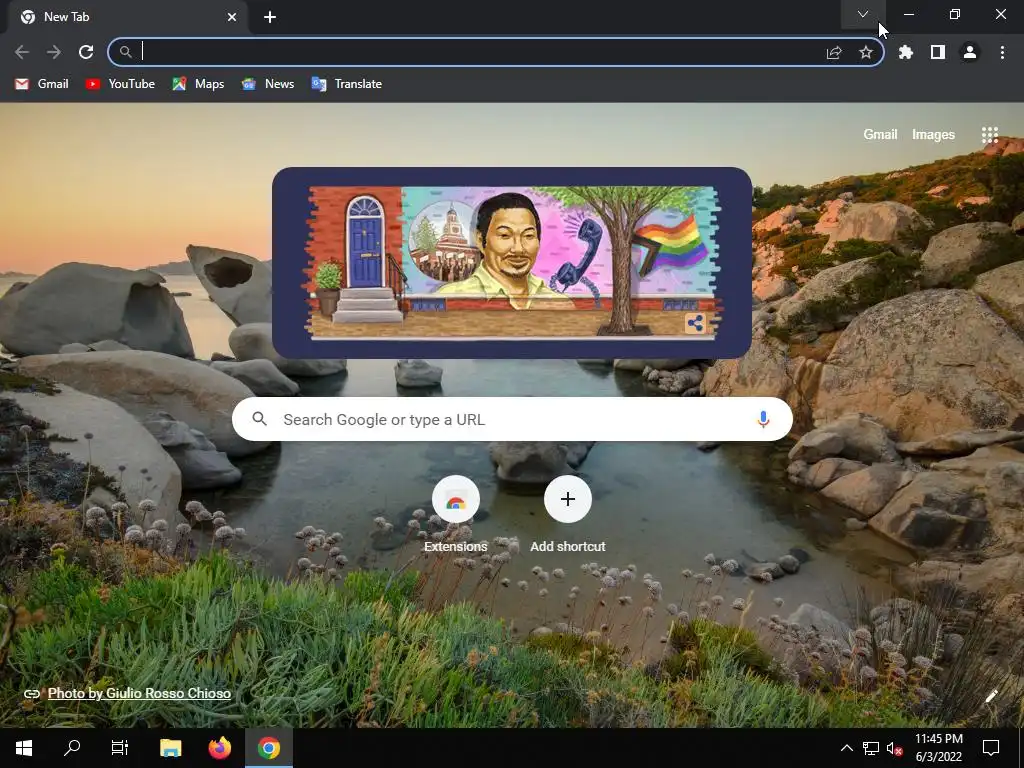Screen dimensions: 1024x768
Task: Share the doodle via share icon
Action: coord(696,323)
